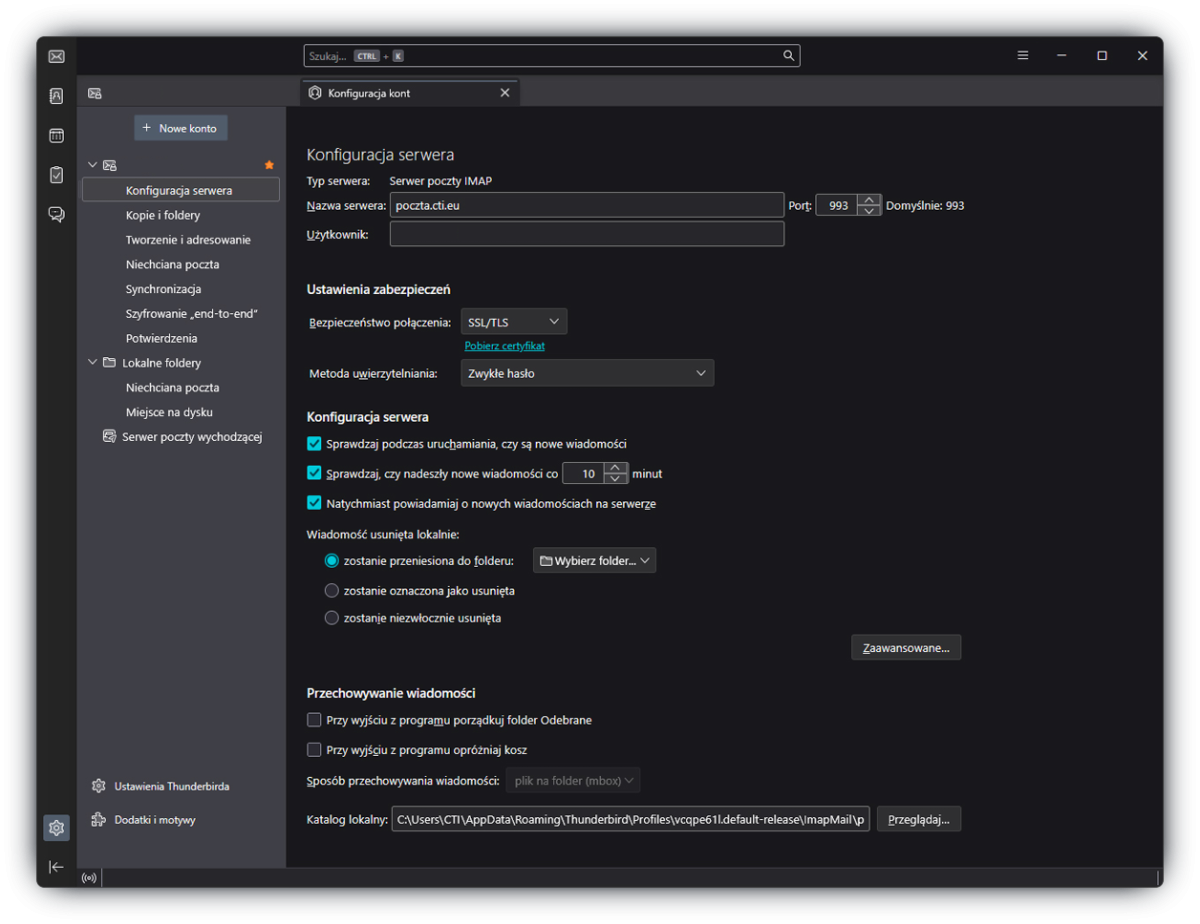The width and height of the screenshot is (1200, 924).
Task: Select 'Kopie i foldery' in account tree
Action: click(163, 215)
